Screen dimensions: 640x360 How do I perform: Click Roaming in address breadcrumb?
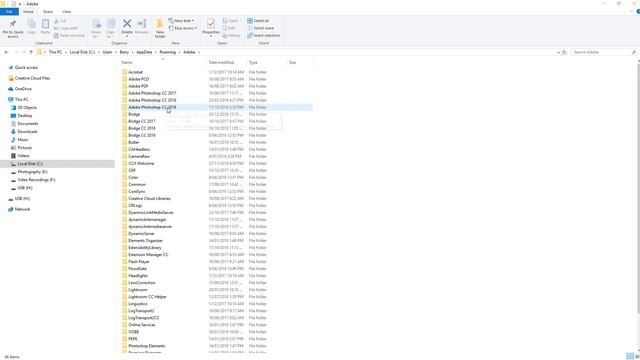(167, 52)
